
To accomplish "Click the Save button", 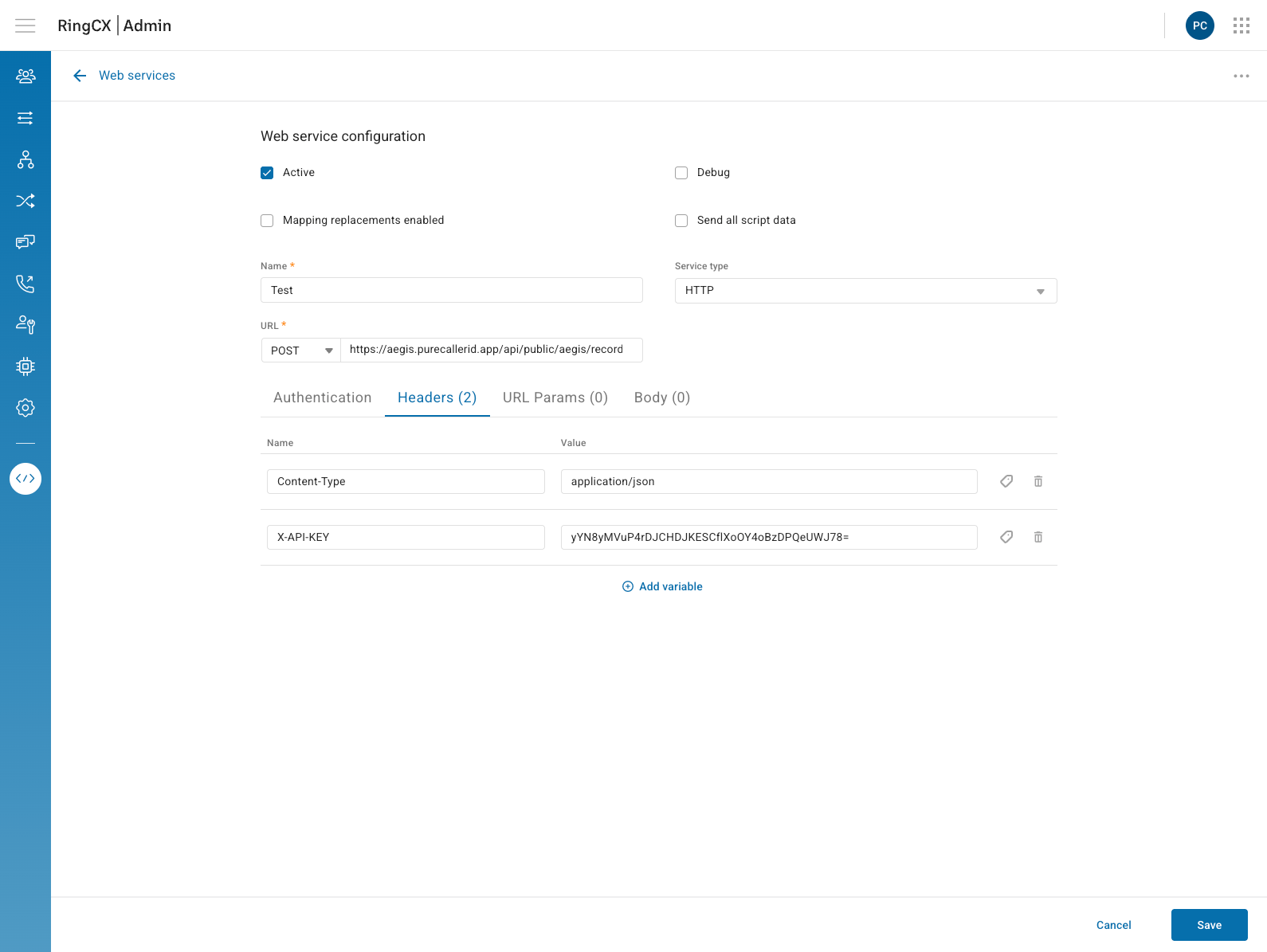I will pos(1210,925).
